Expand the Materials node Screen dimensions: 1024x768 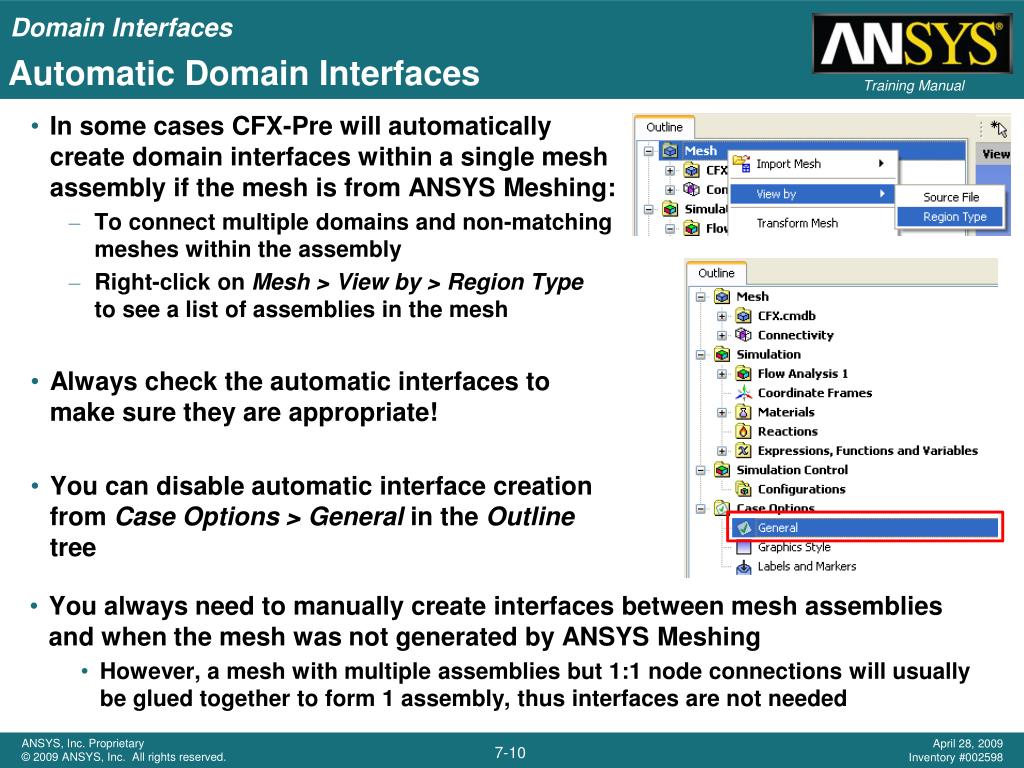pos(722,413)
